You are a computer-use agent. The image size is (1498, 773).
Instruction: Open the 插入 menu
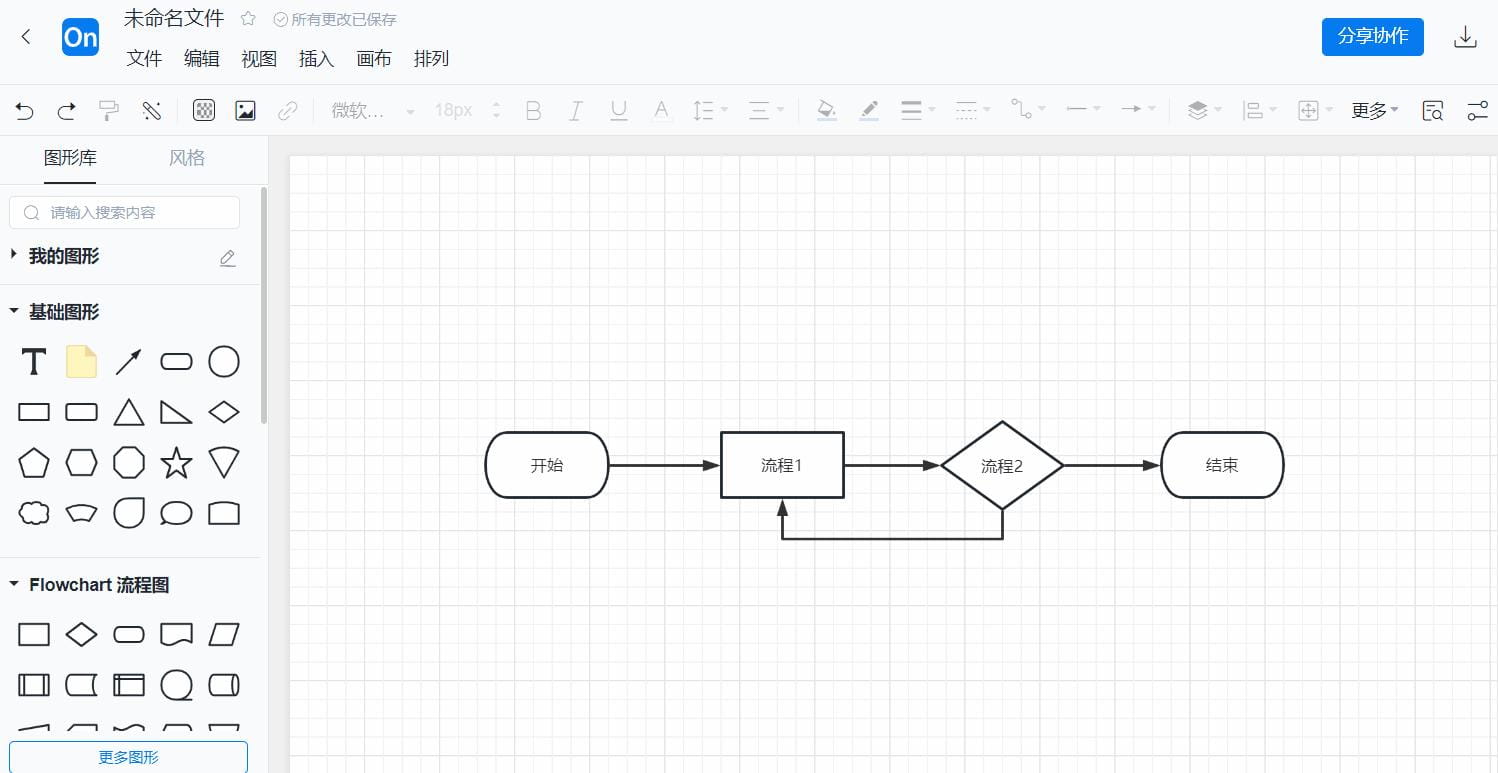[316, 59]
